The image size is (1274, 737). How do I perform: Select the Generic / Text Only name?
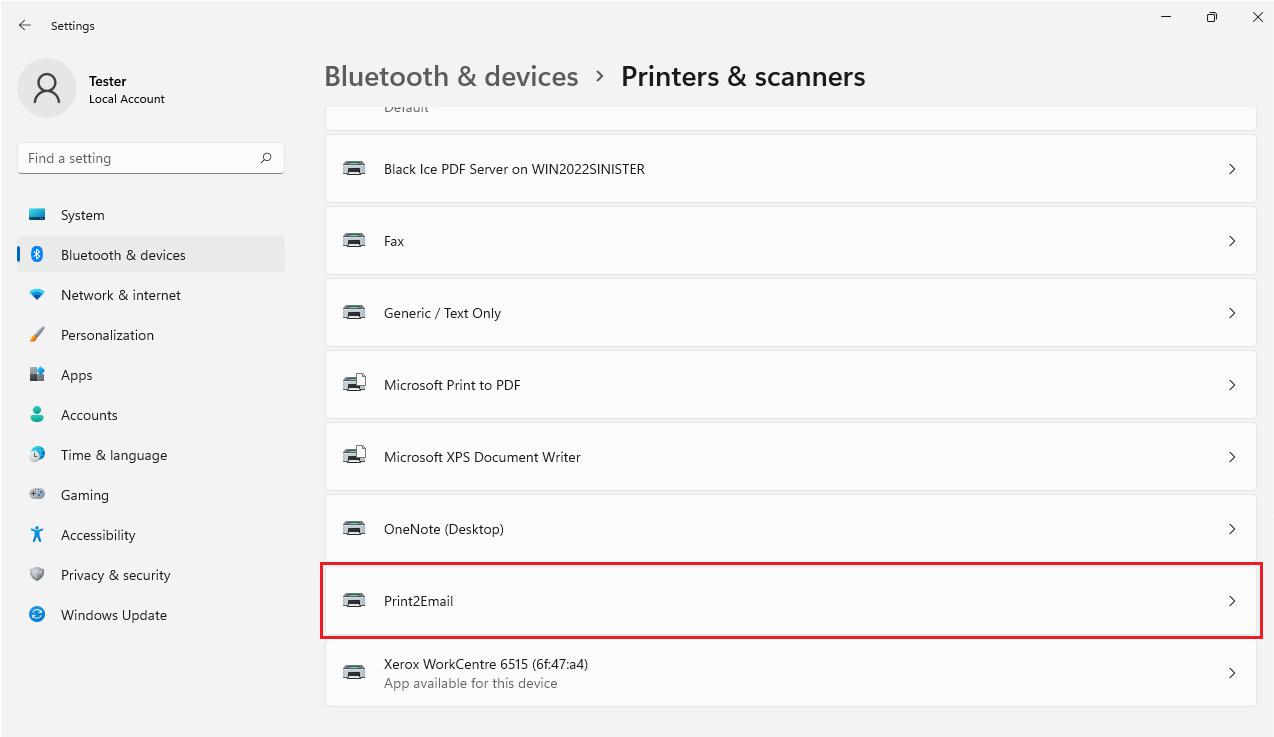442,313
